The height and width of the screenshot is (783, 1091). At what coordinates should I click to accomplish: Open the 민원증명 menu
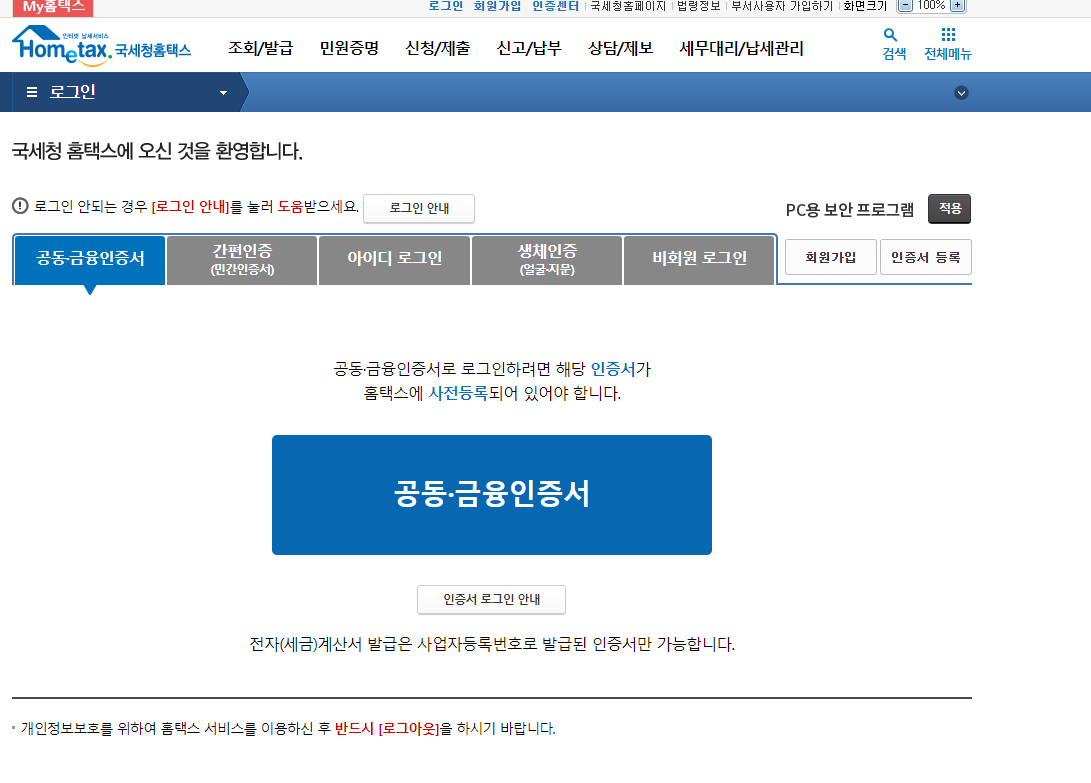(349, 48)
